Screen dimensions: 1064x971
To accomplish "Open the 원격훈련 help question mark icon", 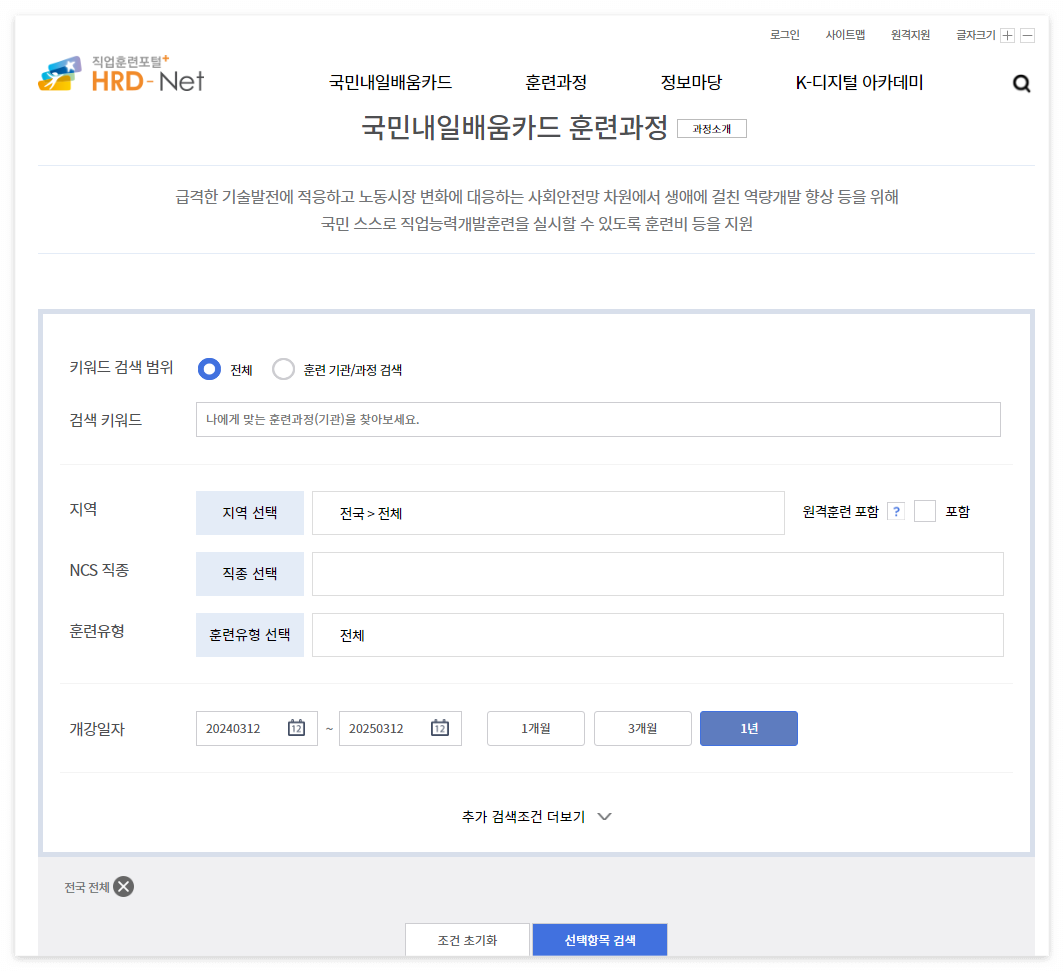I will tap(897, 511).
